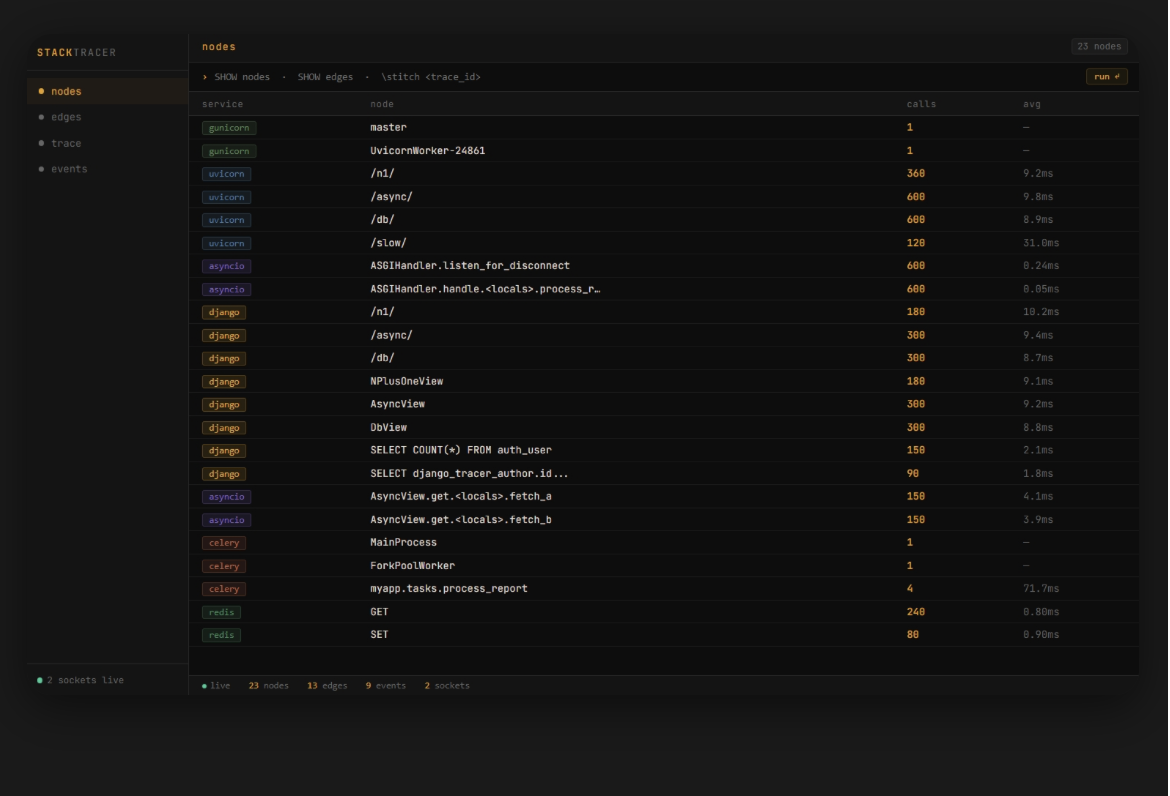This screenshot has width=1170, height=796.
Task: Open the events sidebar item
Action: [107, 169]
